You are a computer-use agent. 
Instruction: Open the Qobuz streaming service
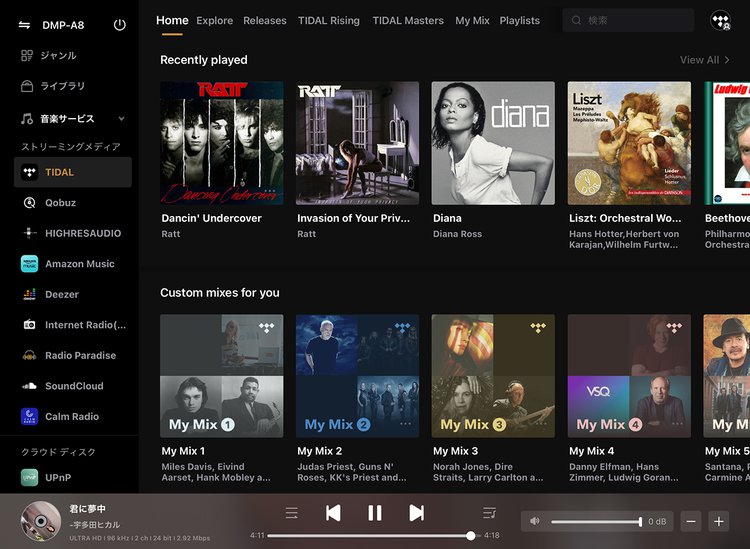click(x=60, y=203)
